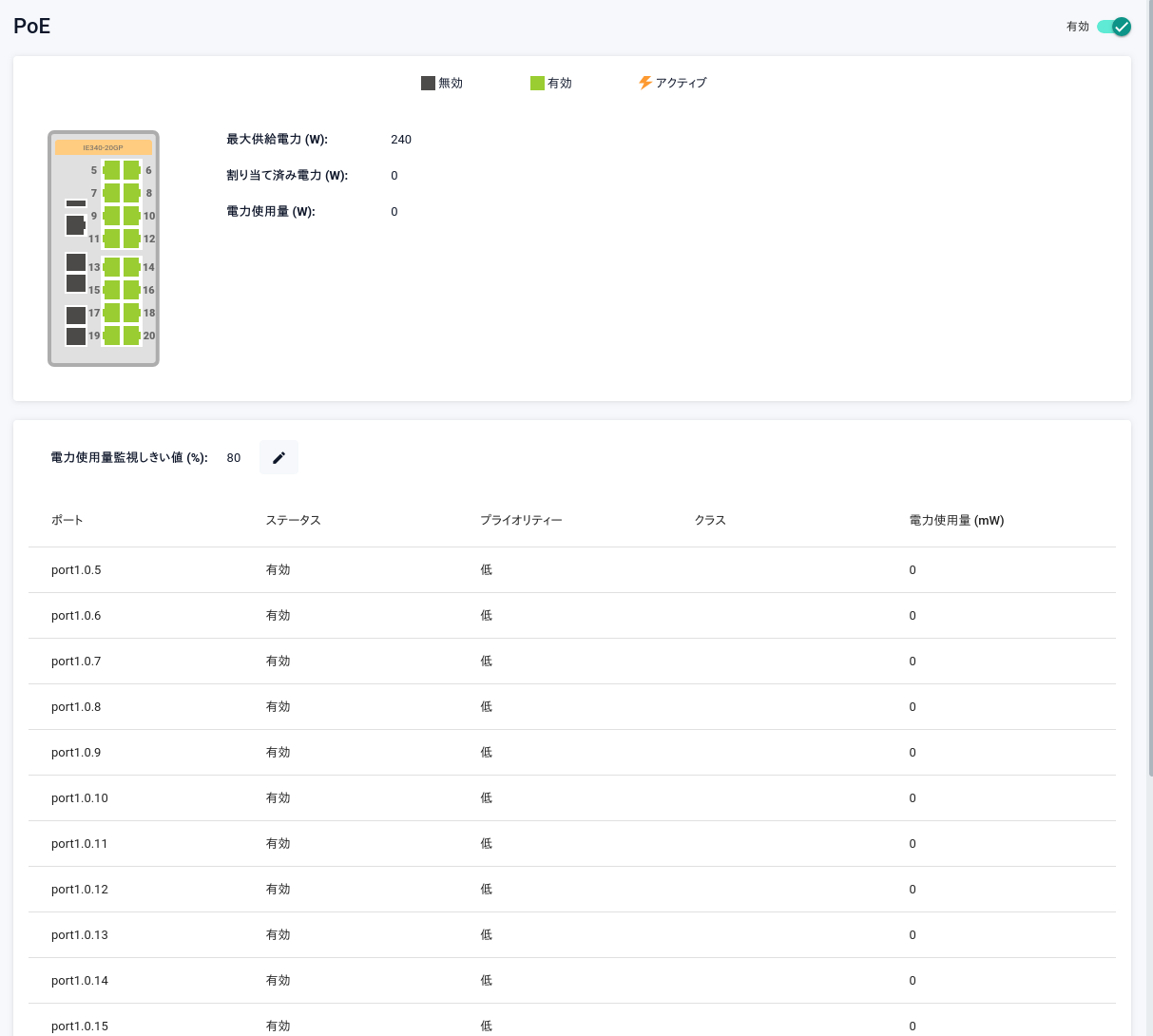Viewport: 1153px width, 1036px height.
Task: Toggle the PoE 有効 switch off
Action: point(1113,27)
